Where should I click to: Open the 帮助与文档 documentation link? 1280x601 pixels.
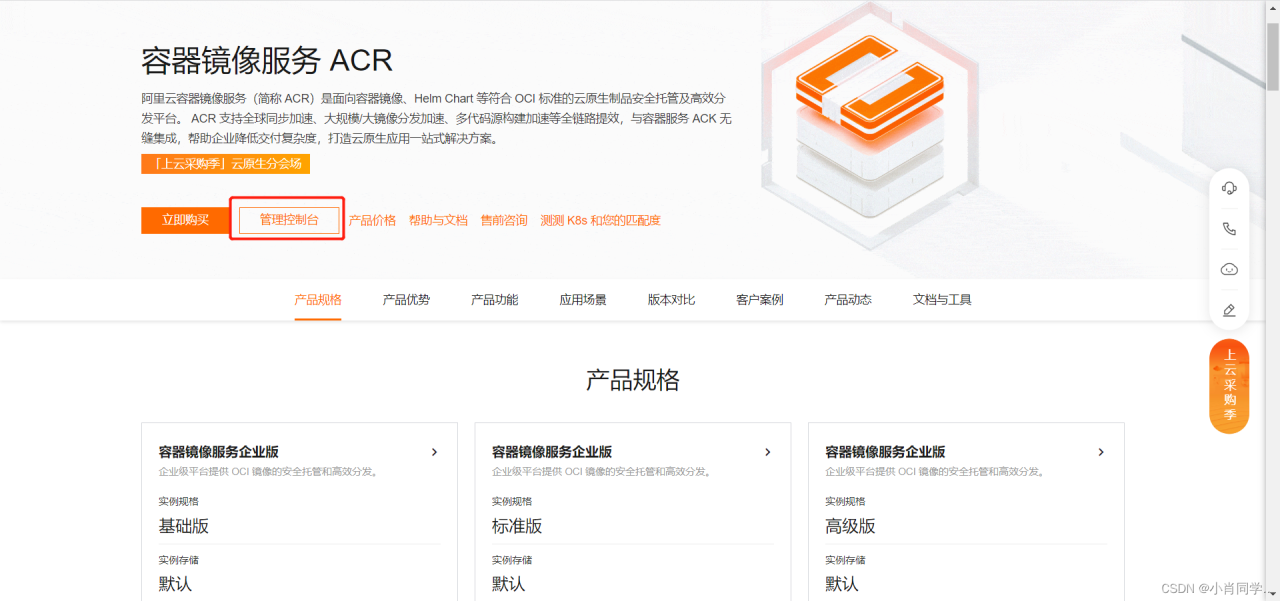436,219
